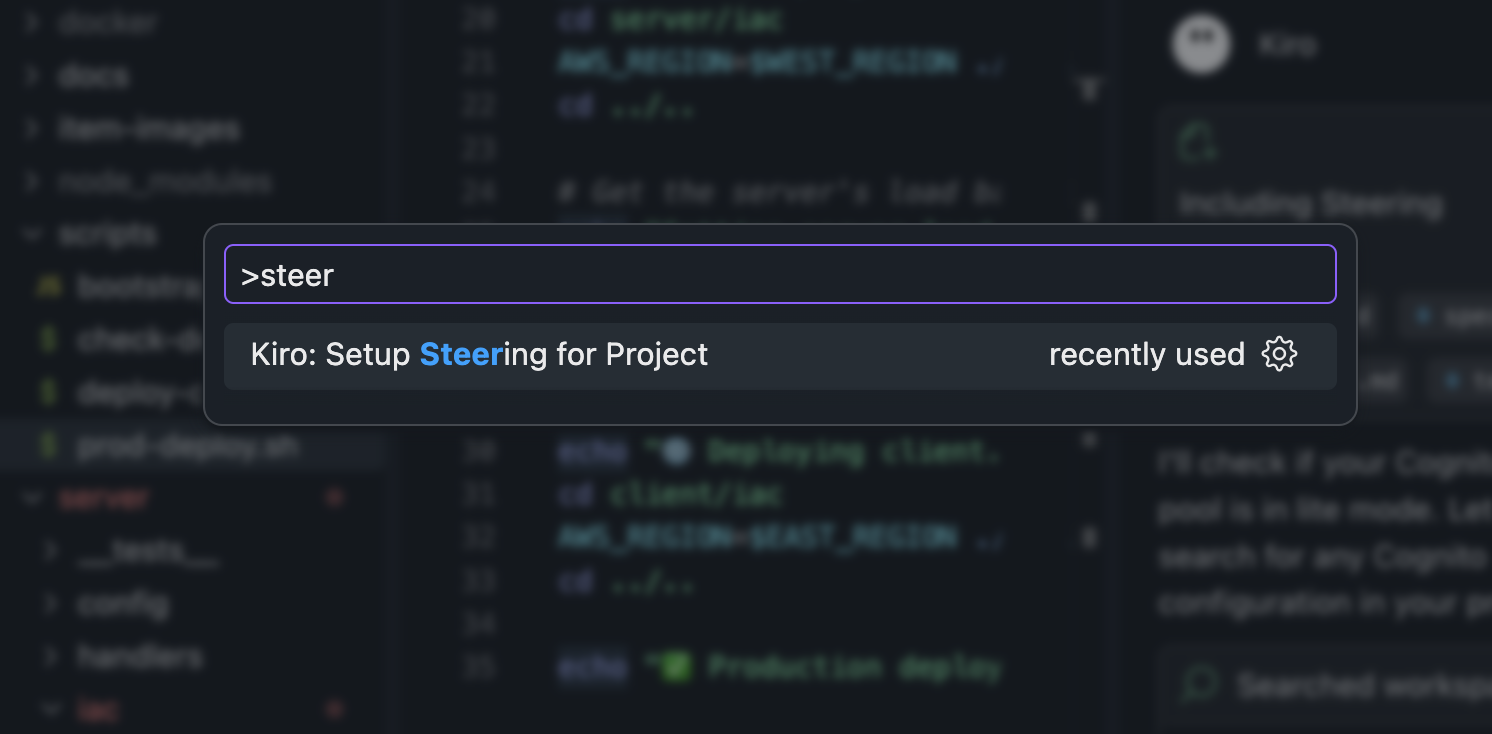Run Kiro: Setup Steering for Project
This screenshot has height=734, width=1492.
click(480, 355)
